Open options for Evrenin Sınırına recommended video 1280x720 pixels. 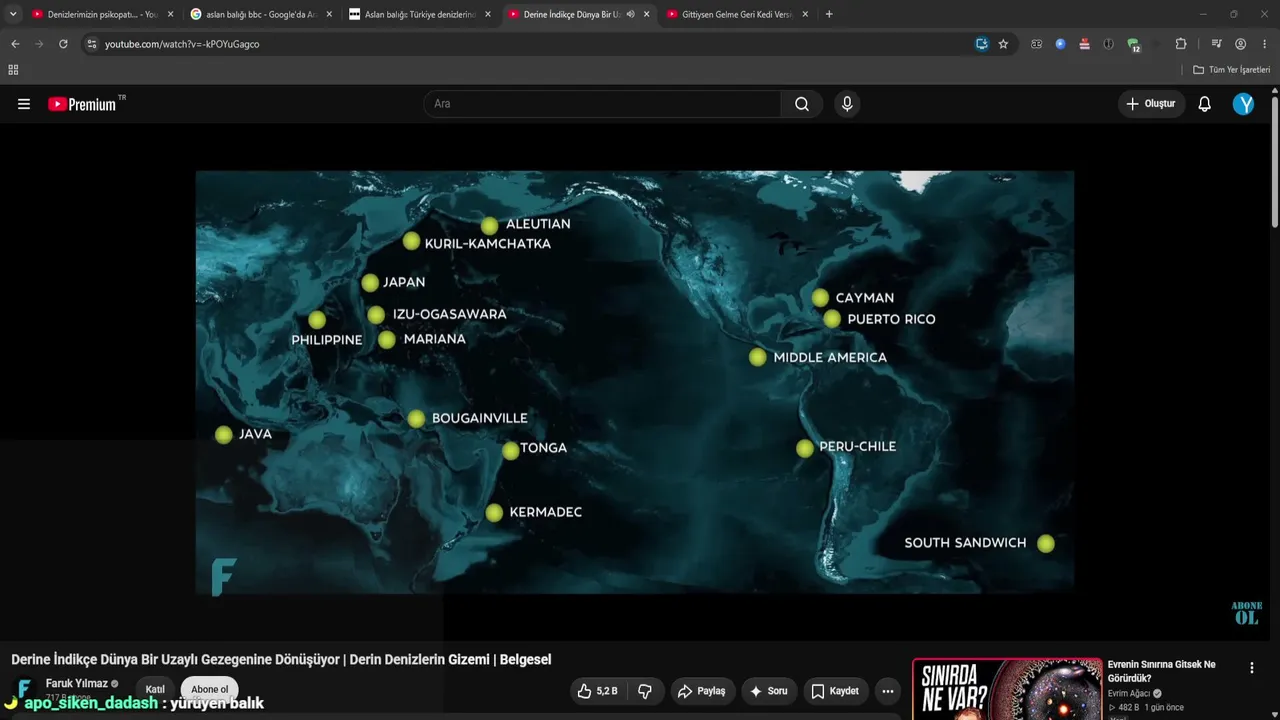(1252, 668)
